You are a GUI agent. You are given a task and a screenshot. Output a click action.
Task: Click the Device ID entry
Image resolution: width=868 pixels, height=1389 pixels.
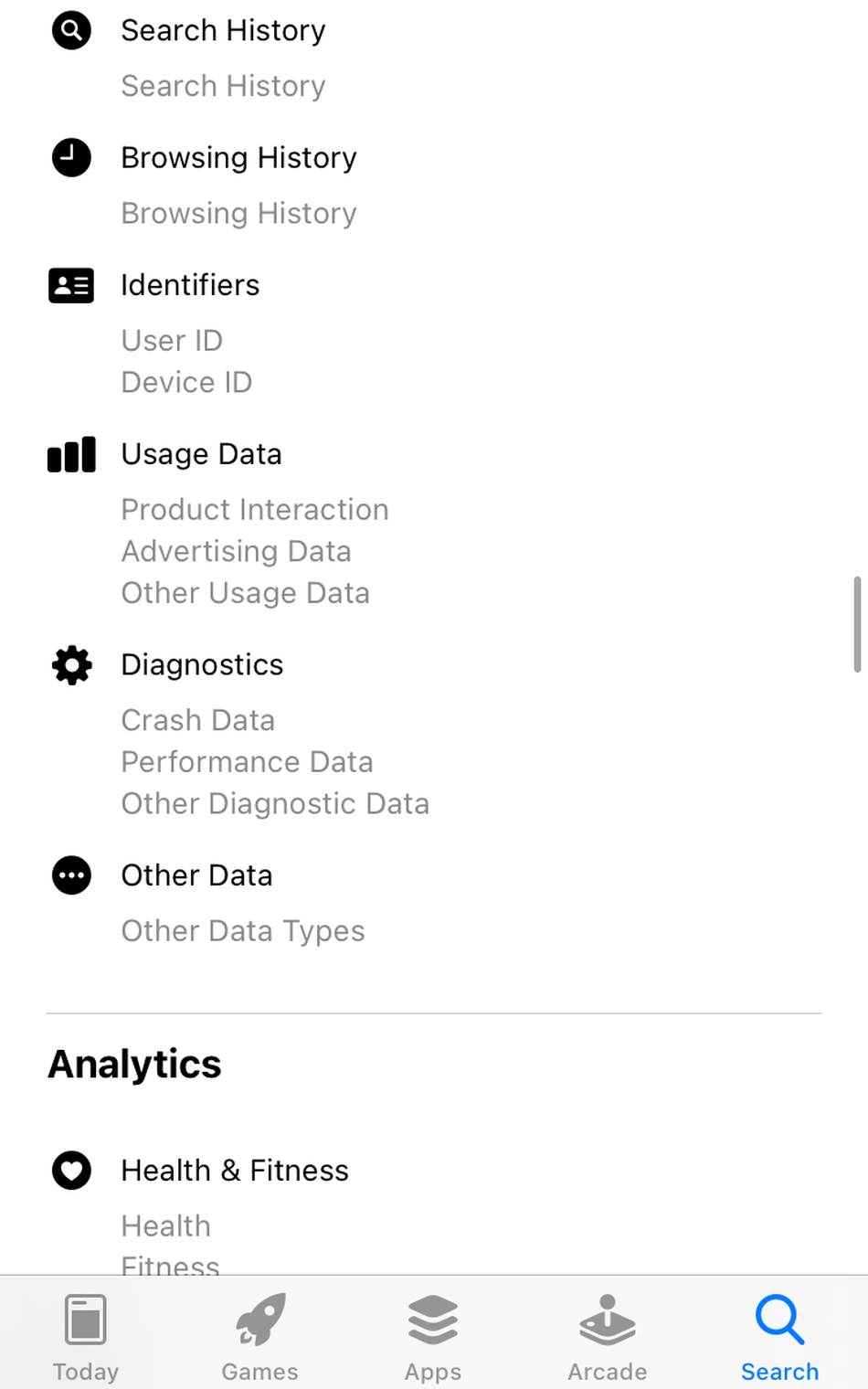coord(186,382)
